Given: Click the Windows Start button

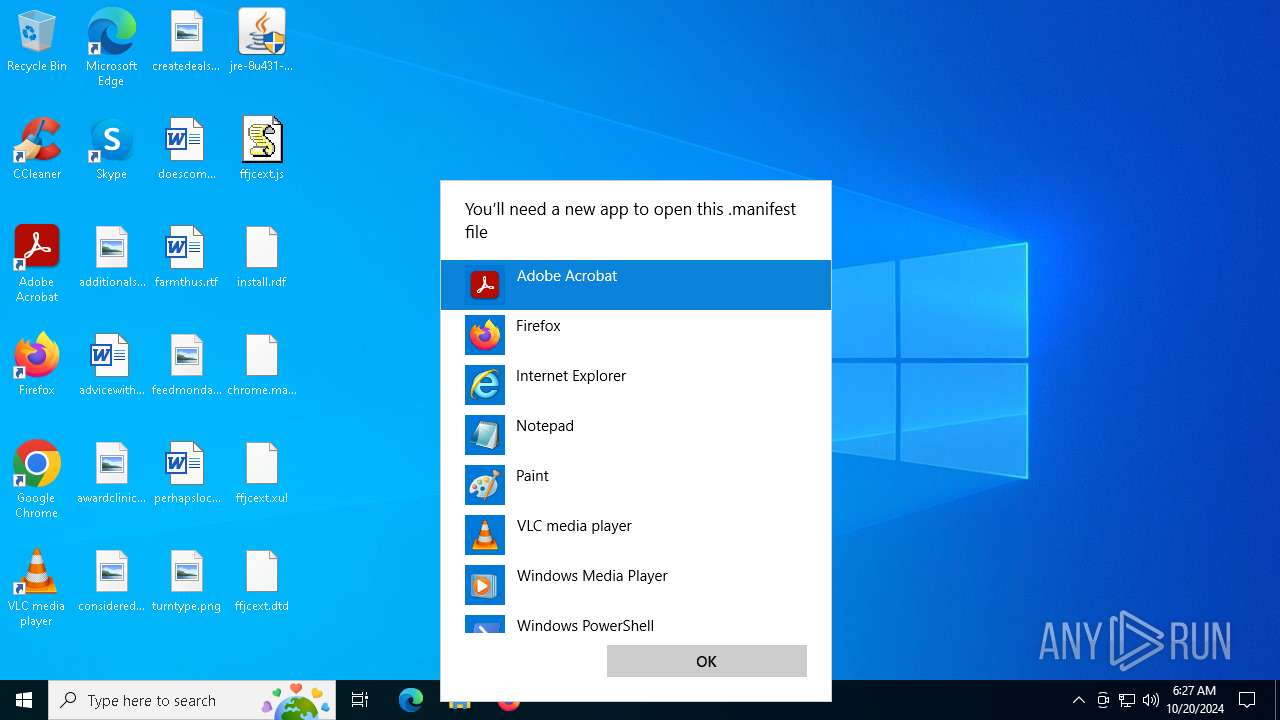Looking at the screenshot, I should click(24, 700).
